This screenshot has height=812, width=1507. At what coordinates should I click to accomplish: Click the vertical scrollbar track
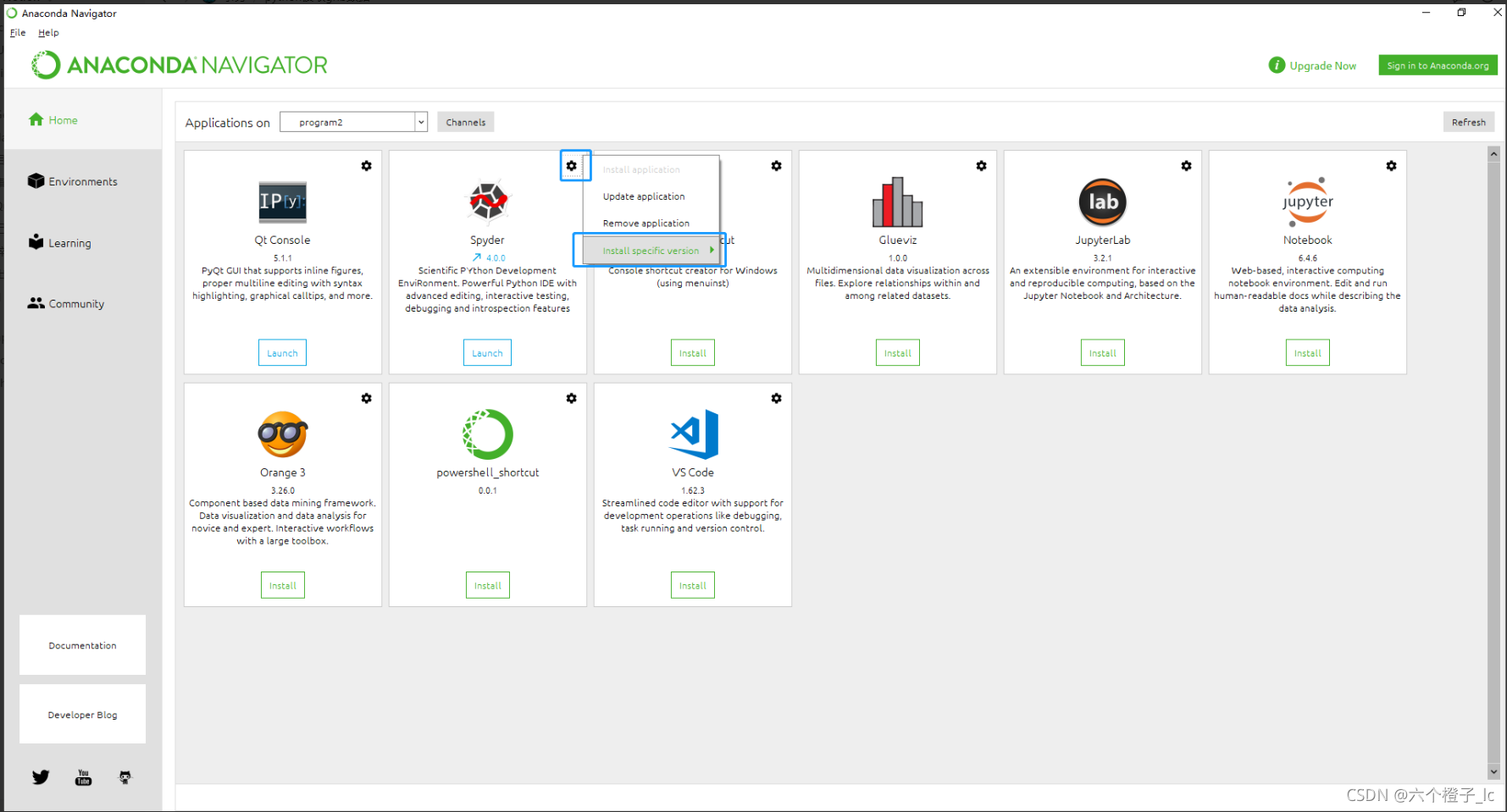click(1493, 462)
